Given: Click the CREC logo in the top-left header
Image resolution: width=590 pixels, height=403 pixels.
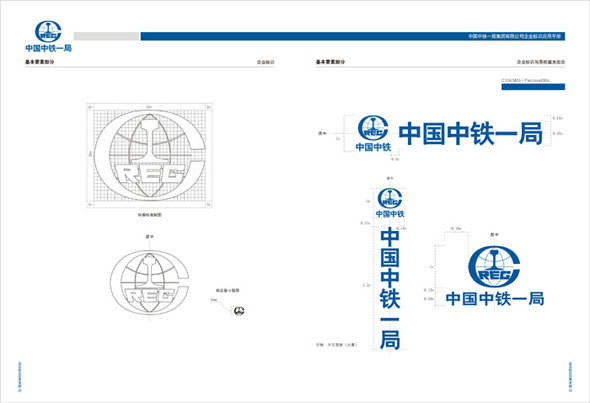Looking at the screenshot, I should coord(48,32).
